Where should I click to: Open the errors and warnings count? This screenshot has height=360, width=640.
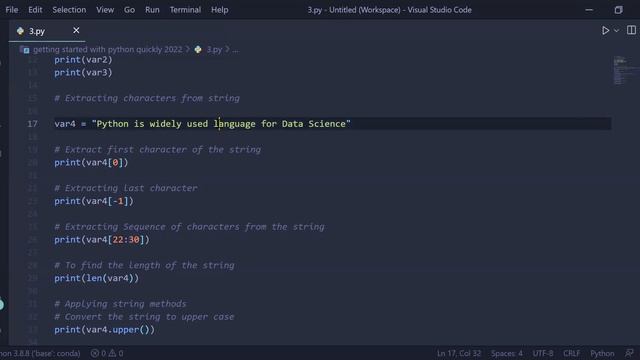107,353
